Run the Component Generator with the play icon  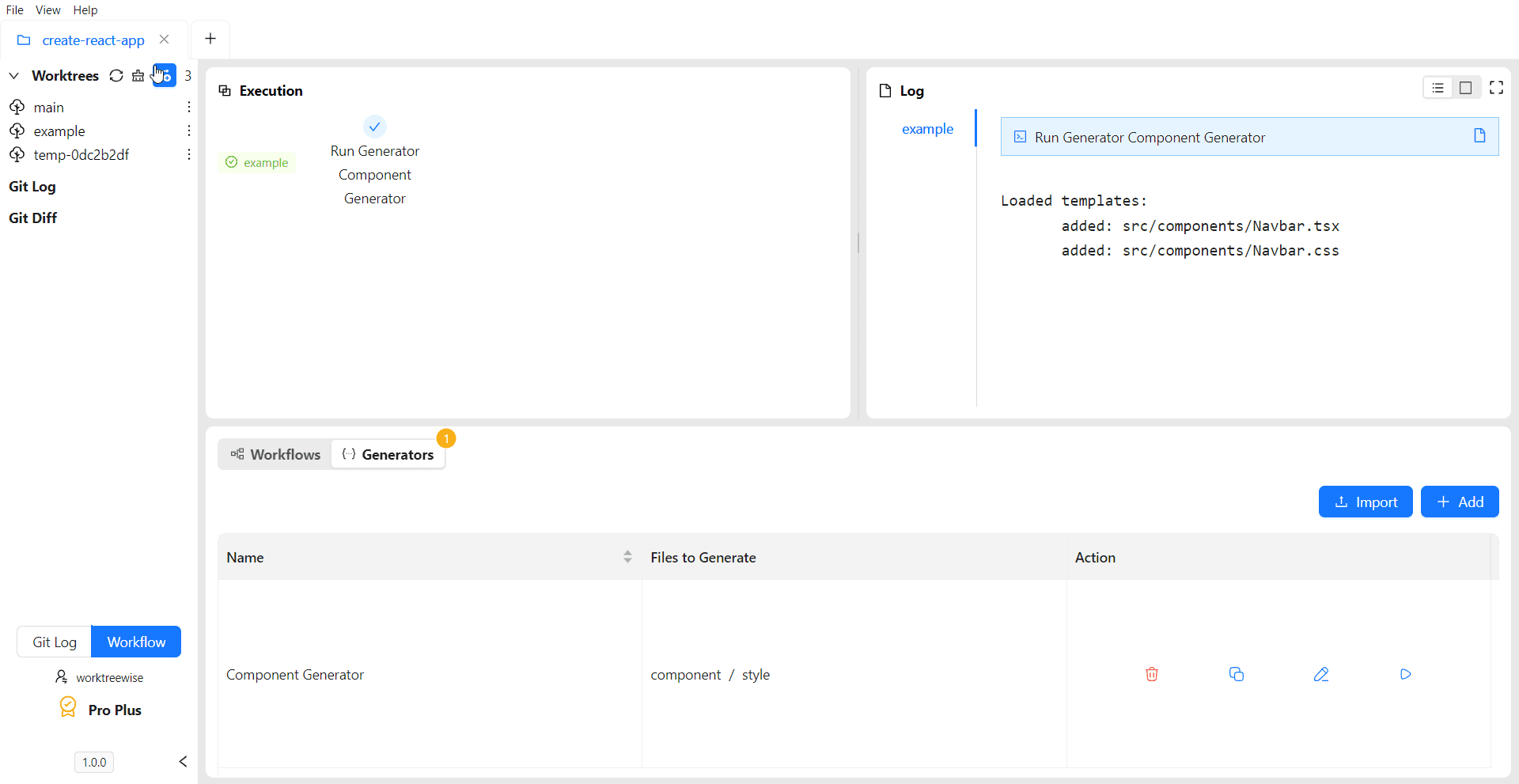(1405, 674)
